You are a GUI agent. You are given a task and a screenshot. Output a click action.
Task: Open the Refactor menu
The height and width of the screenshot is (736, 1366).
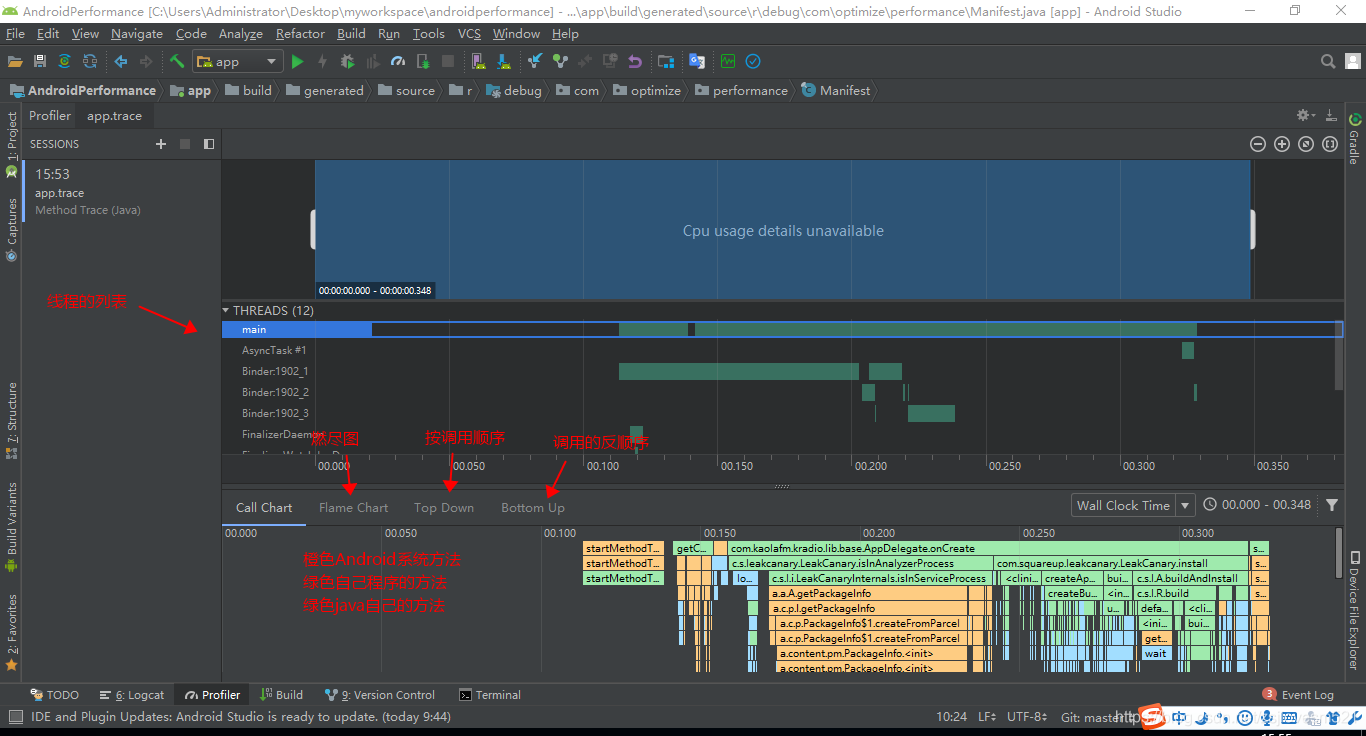point(300,33)
